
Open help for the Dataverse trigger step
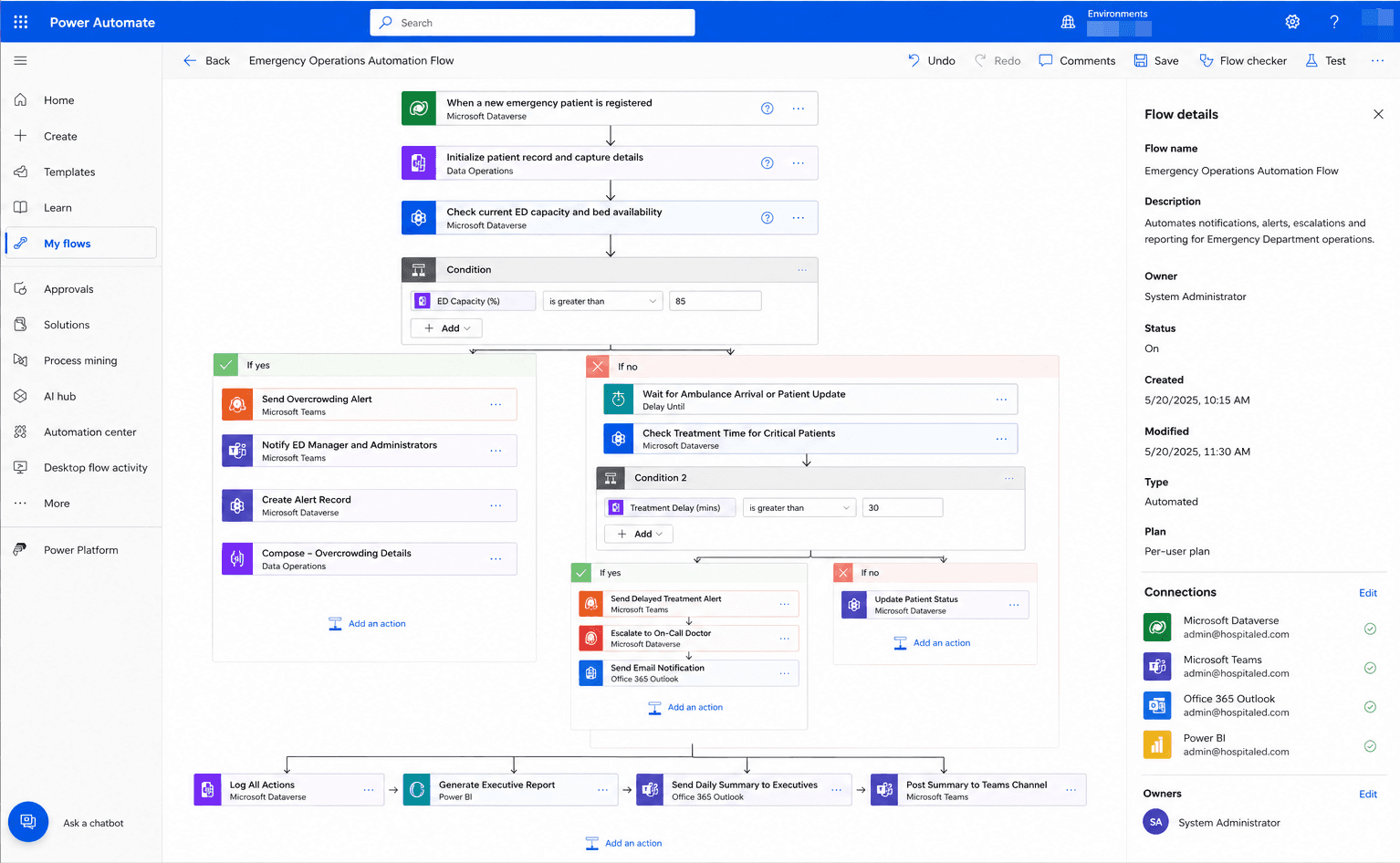[x=768, y=109]
